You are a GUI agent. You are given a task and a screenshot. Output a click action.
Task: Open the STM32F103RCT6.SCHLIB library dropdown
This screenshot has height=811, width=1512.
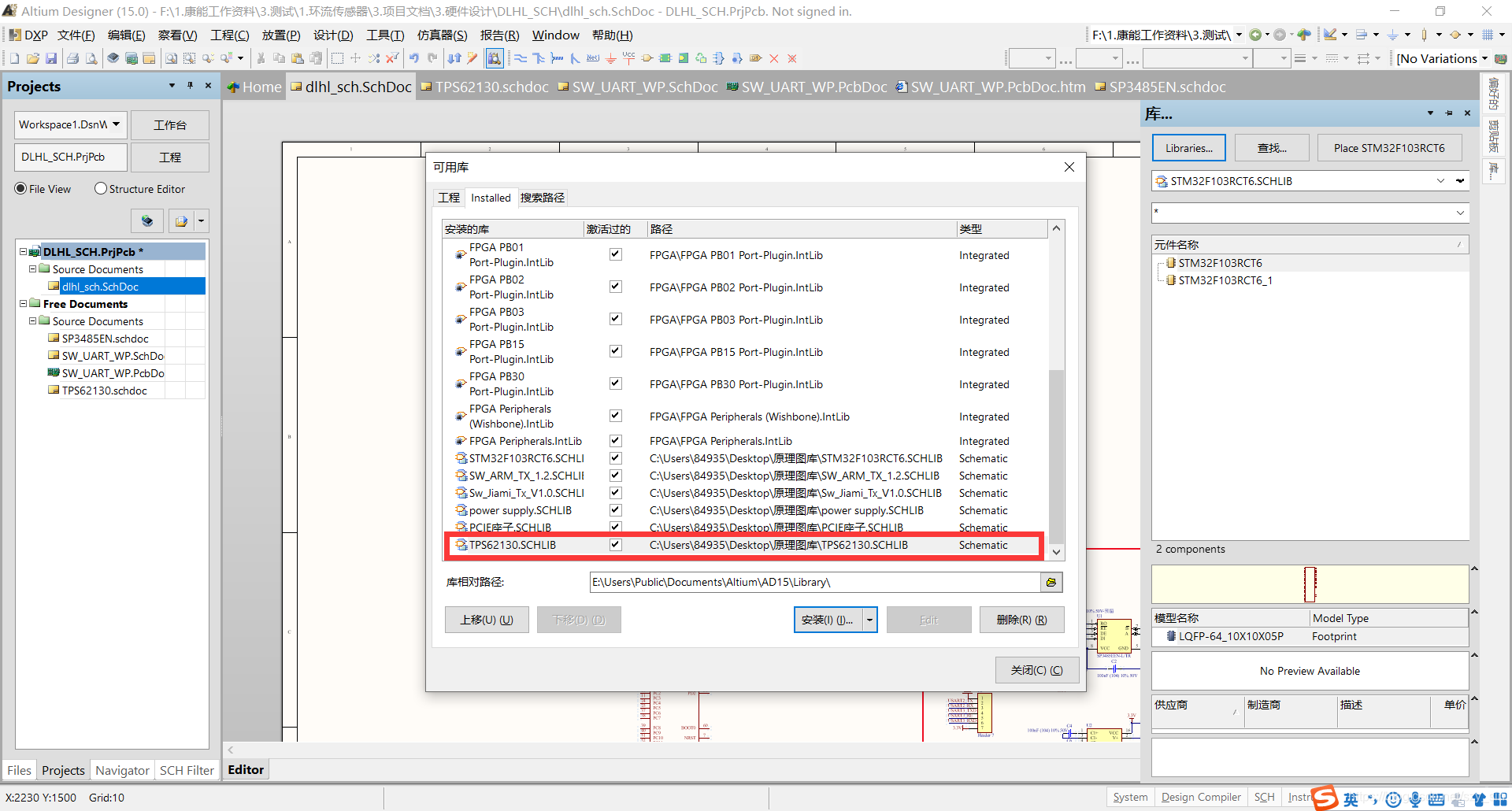[x=1440, y=180]
